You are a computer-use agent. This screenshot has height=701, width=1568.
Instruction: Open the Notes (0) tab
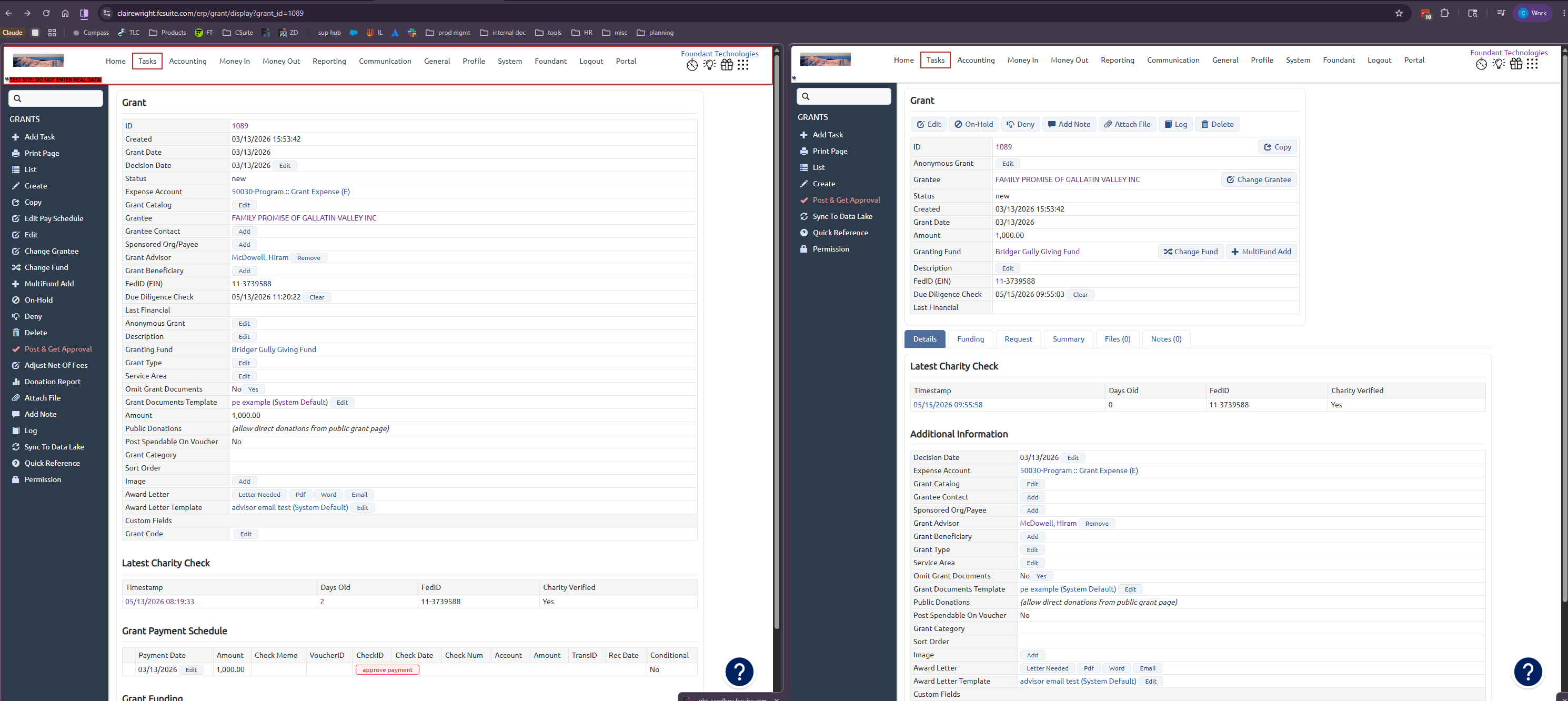(1165, 339)
